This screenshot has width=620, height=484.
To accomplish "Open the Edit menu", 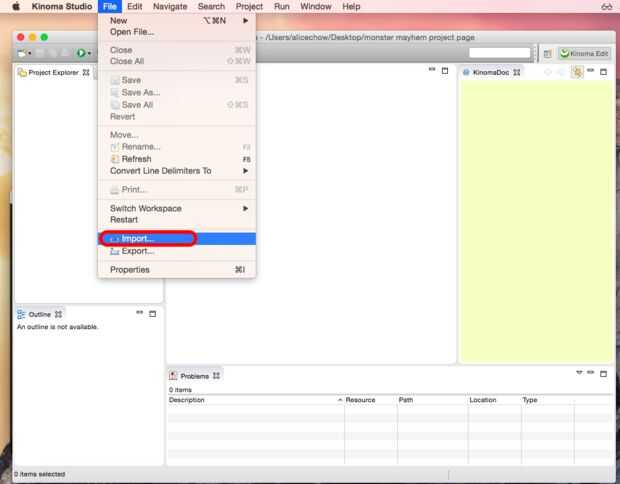I will click(134, 6).
